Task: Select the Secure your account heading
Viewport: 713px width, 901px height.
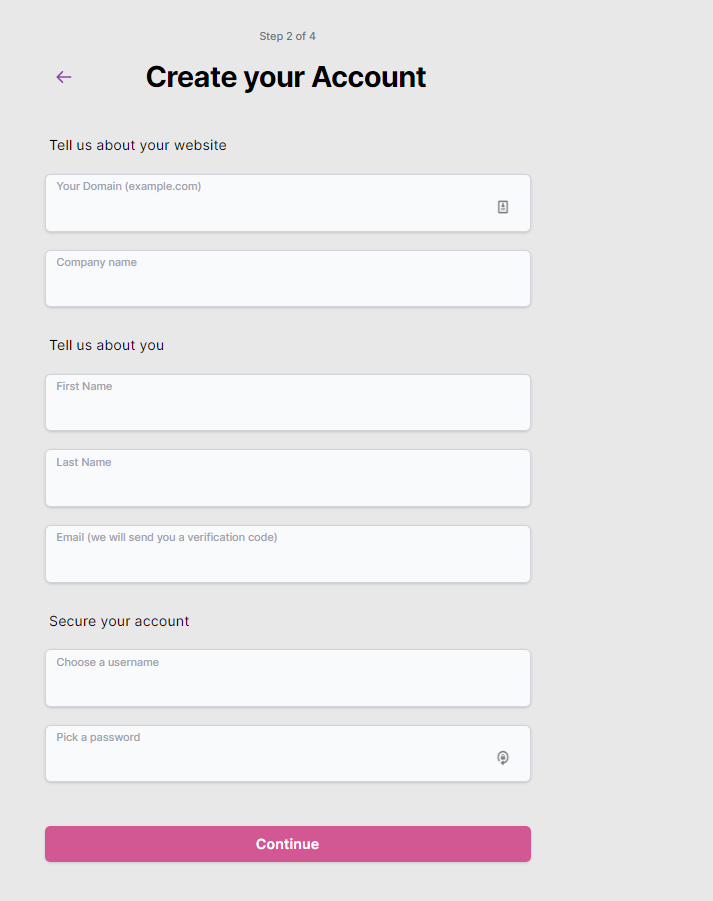Action: click(x=119, y=621)
